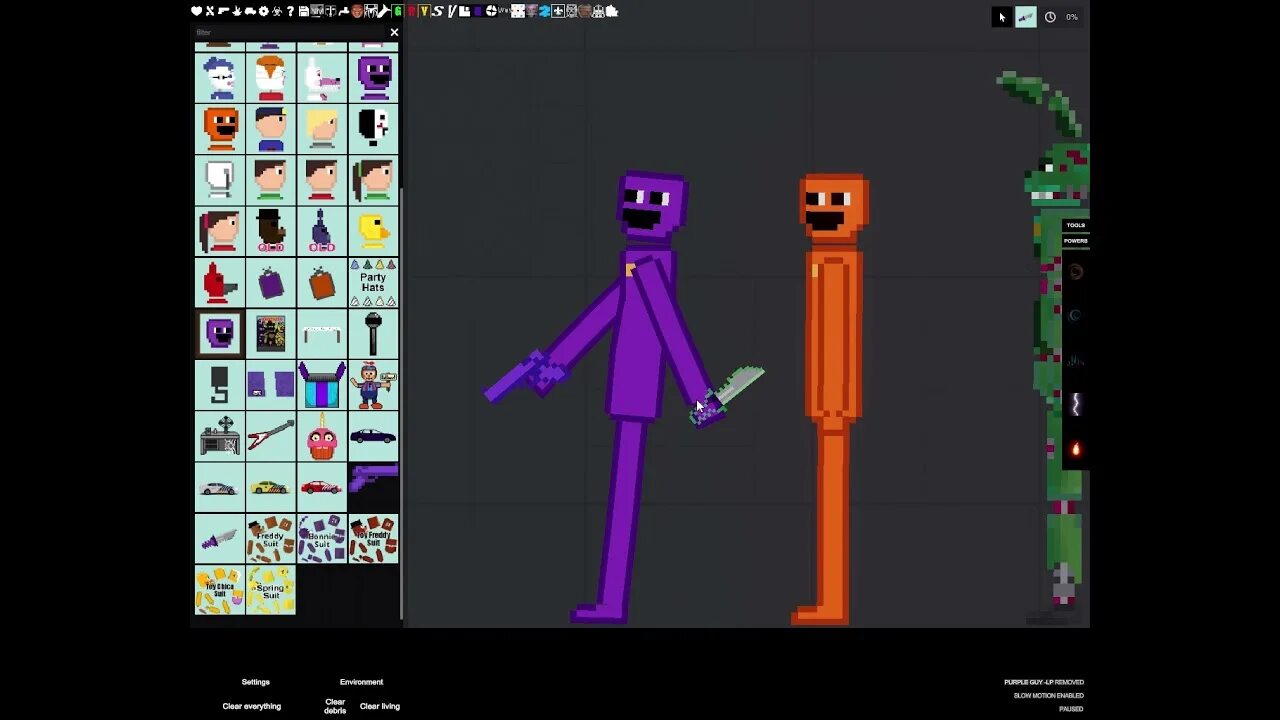Select the orange swirl power icon
Screen dimensions: 1280x720
point(1076,271)
